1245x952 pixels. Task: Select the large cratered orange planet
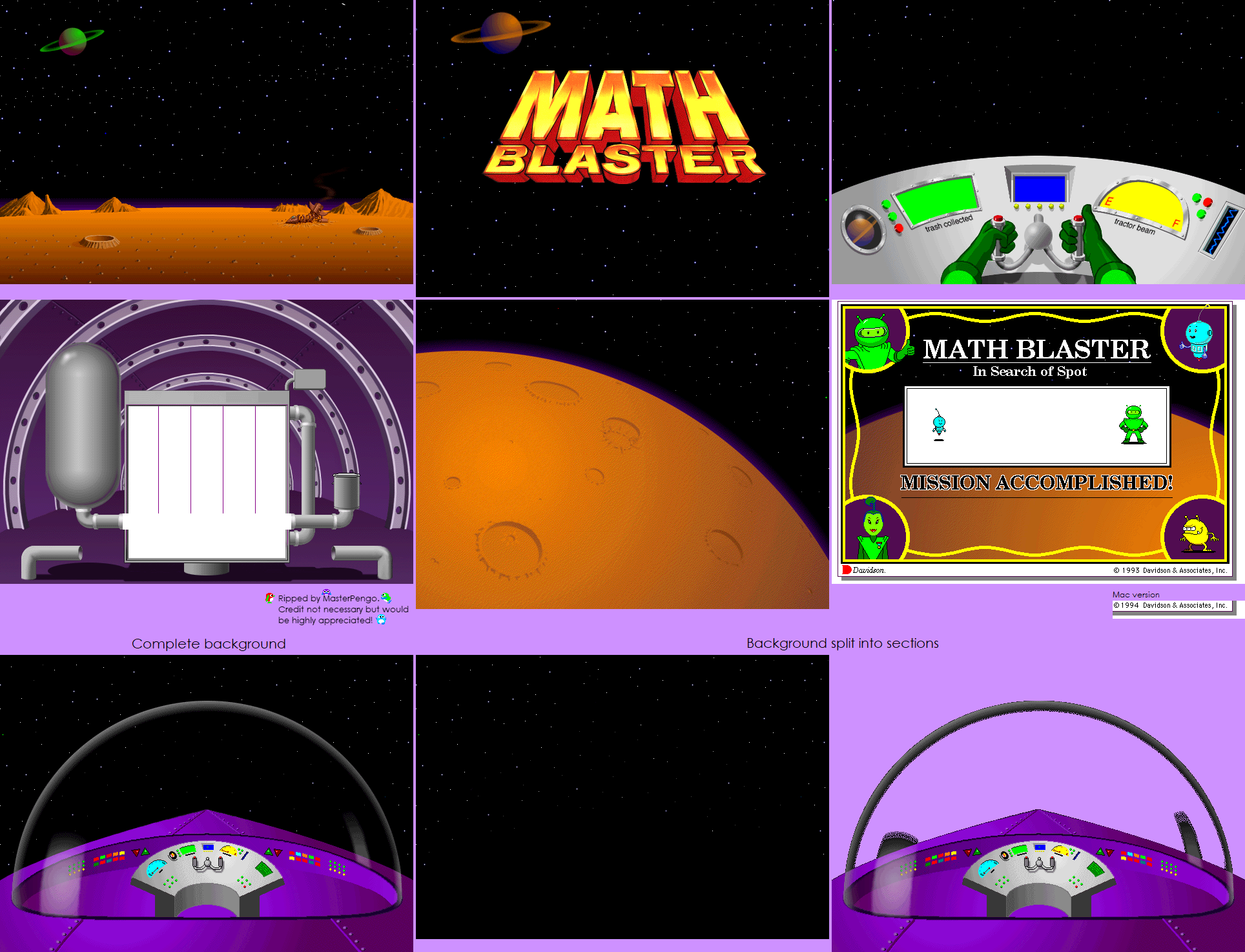tap(622, 479)
